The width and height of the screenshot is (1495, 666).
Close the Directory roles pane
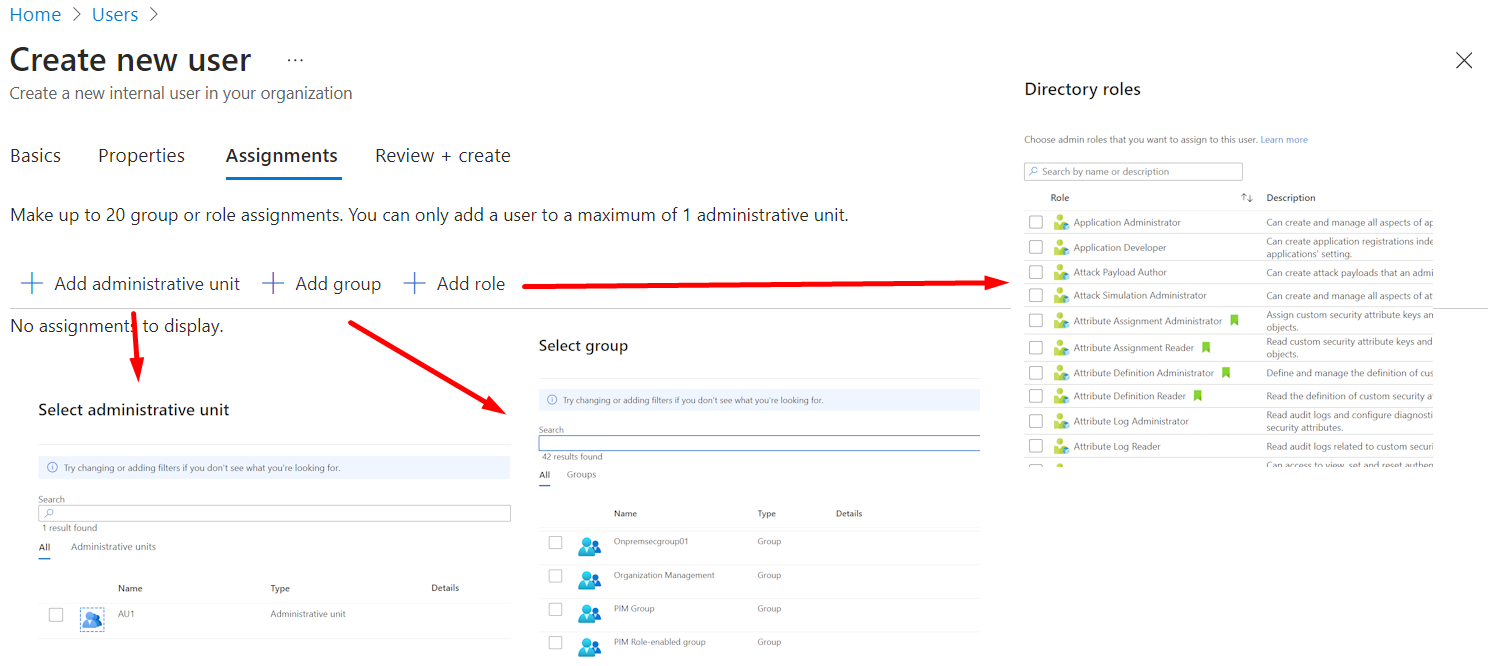click(x=1464, y=61)
